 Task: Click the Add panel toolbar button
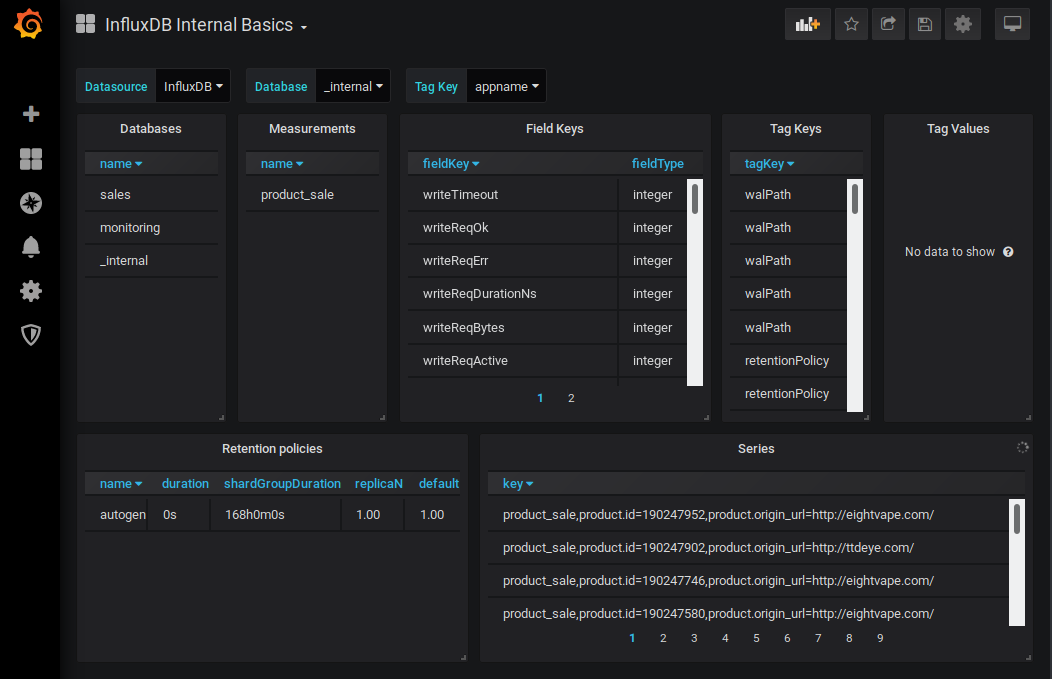[807, 25]
